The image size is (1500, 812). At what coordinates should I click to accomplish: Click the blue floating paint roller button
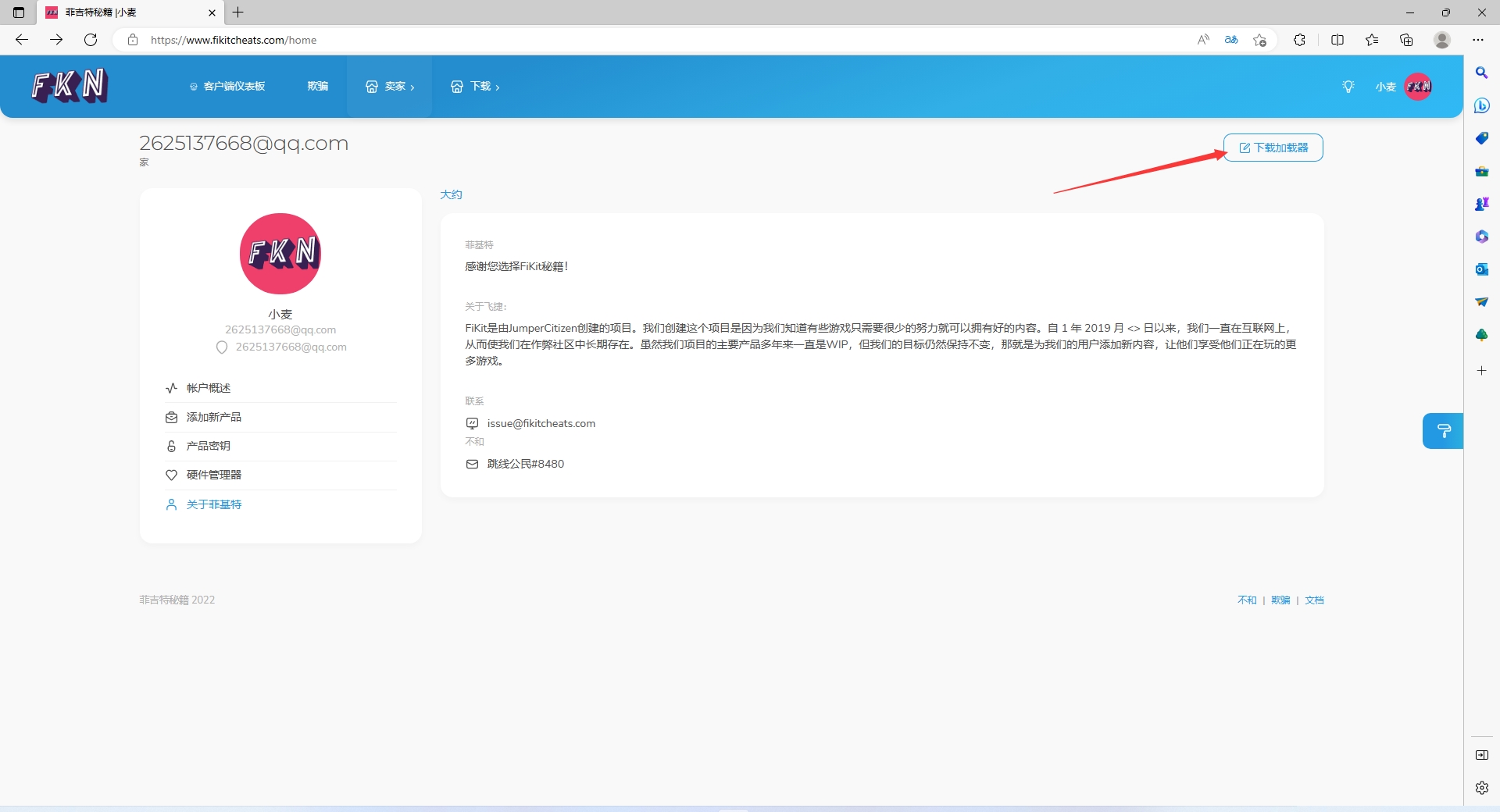pos(1443,431)
